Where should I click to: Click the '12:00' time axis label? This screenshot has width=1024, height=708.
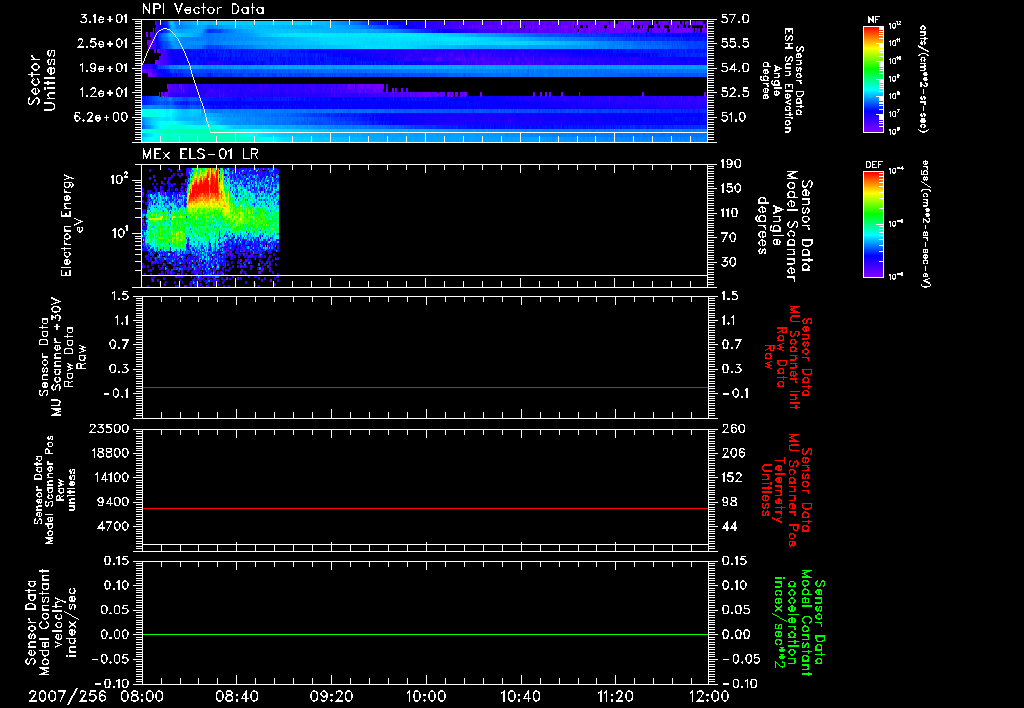709,696
